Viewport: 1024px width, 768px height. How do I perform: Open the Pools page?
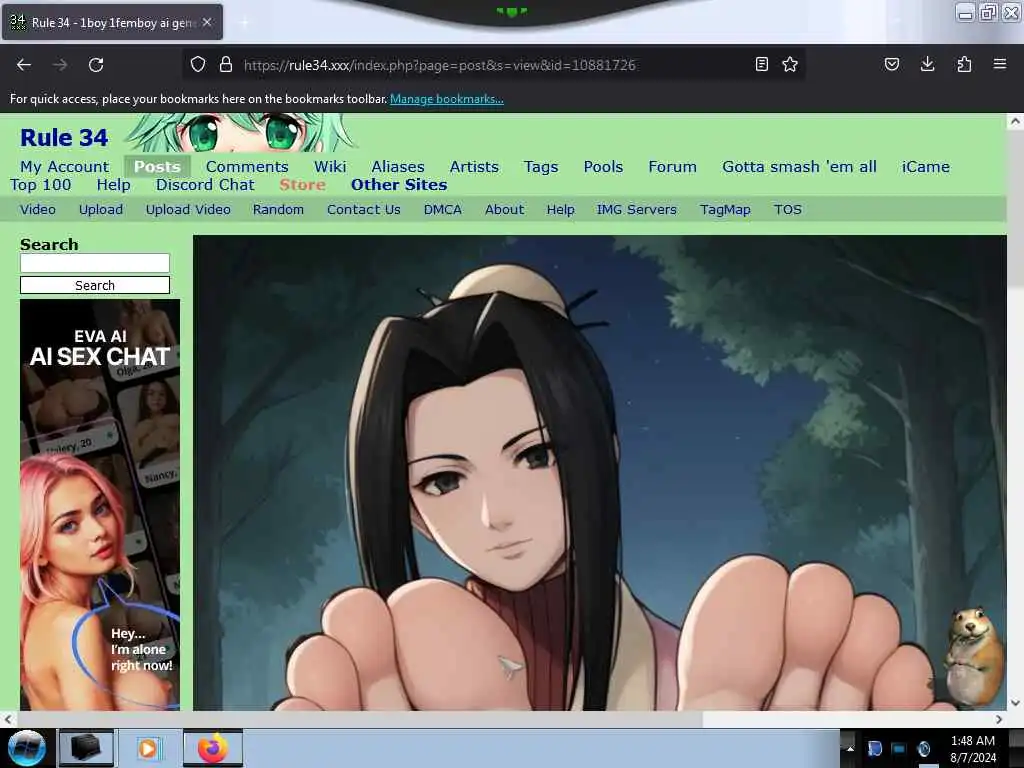[603, 167]
